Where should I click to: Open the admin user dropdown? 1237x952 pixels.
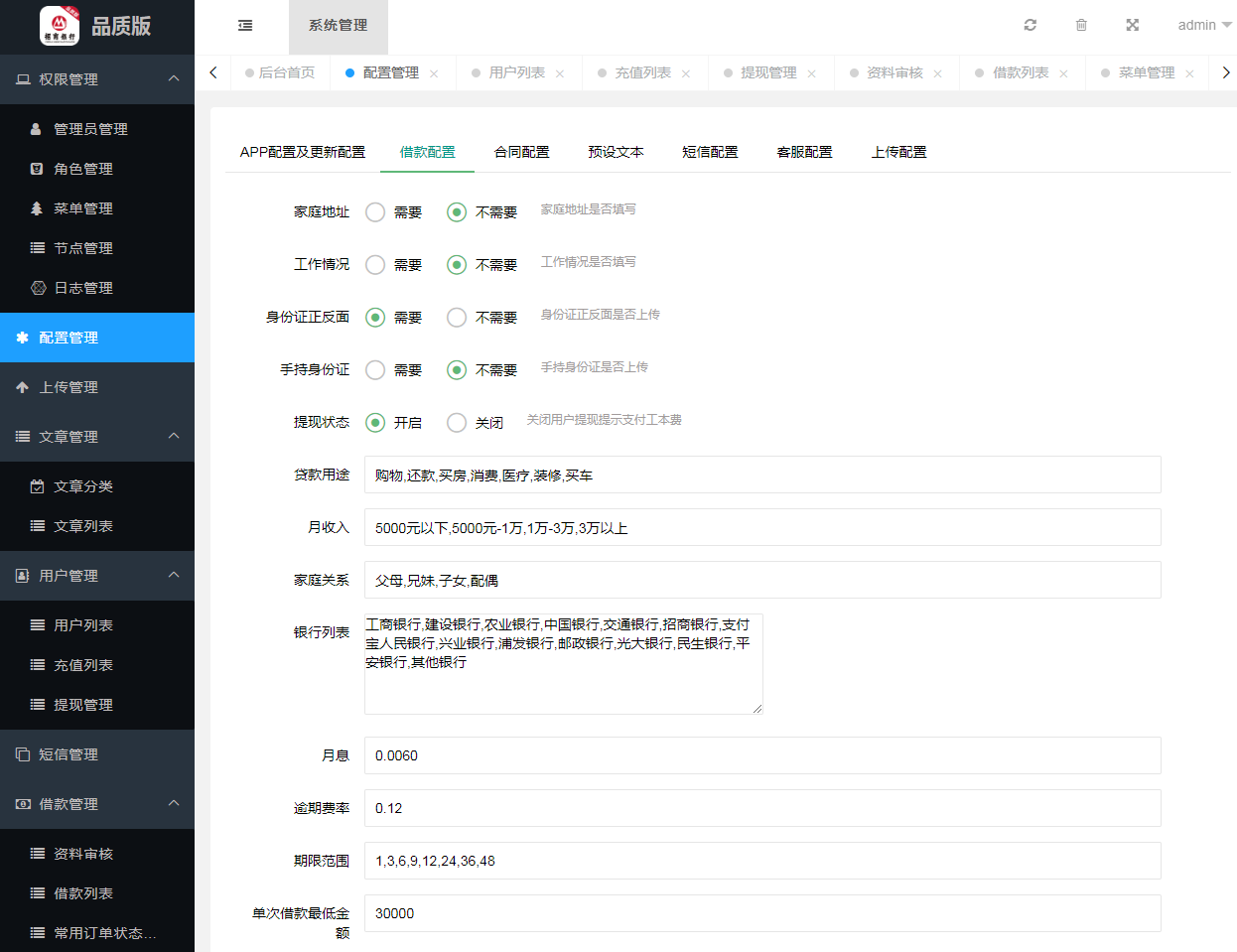1203,25
